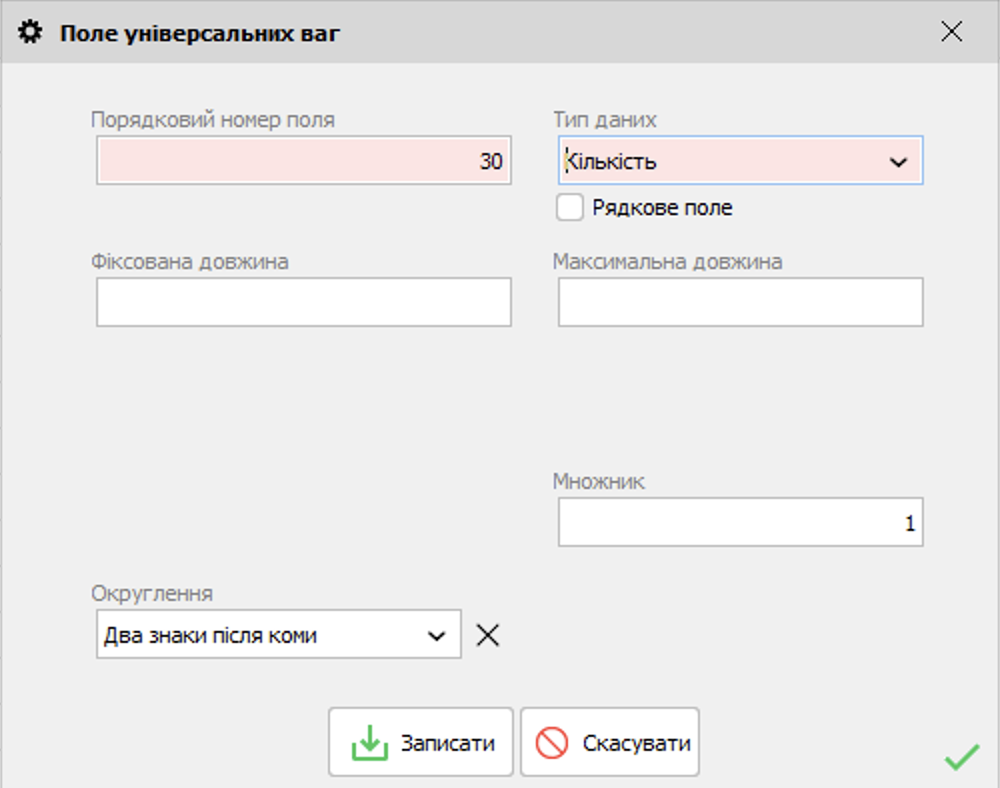Image resolution: width=1000 pixels, height=788 pixels.
Task: Click into the Фіксована довжина field
Action: pyautogui.click(x=303, y=302)
